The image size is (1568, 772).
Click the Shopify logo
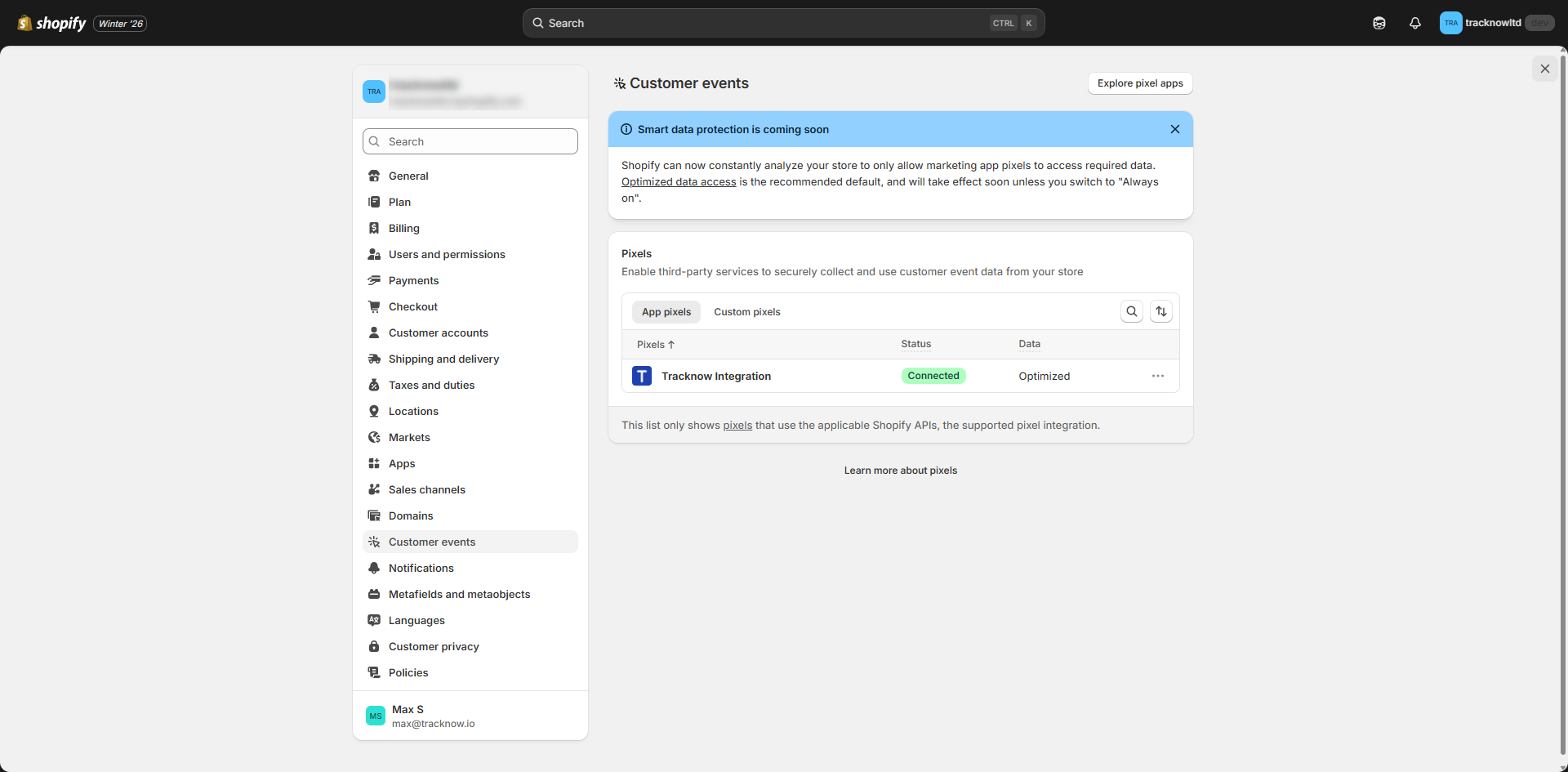[52, 23]
